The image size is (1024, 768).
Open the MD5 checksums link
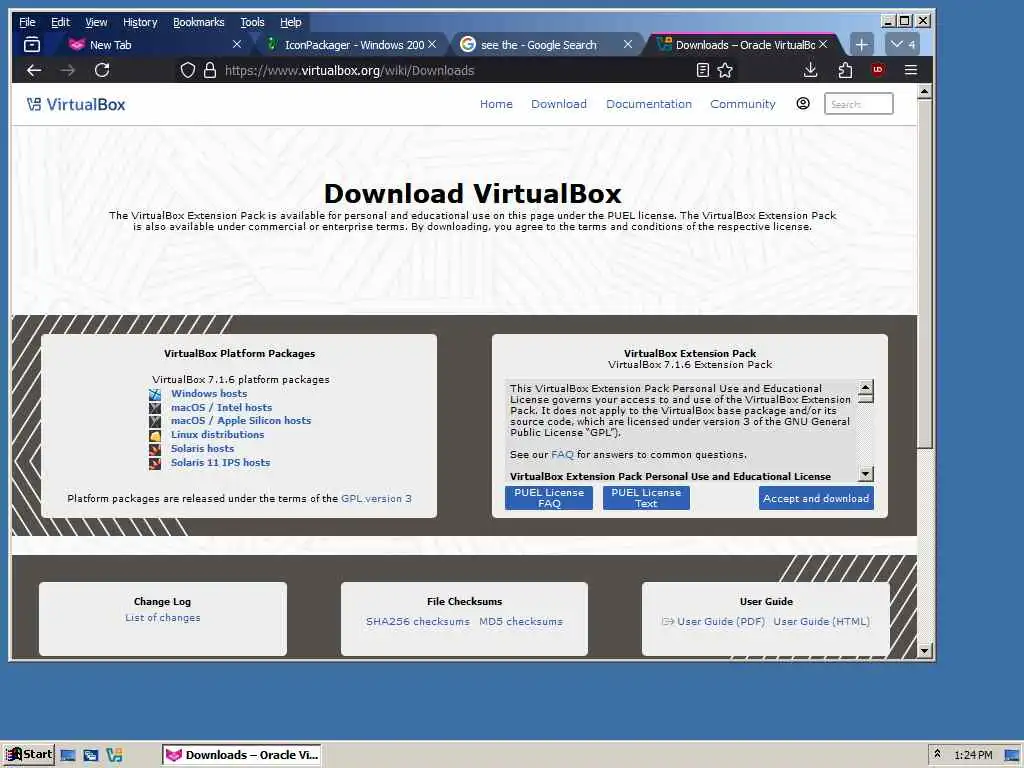pos(520,622)
